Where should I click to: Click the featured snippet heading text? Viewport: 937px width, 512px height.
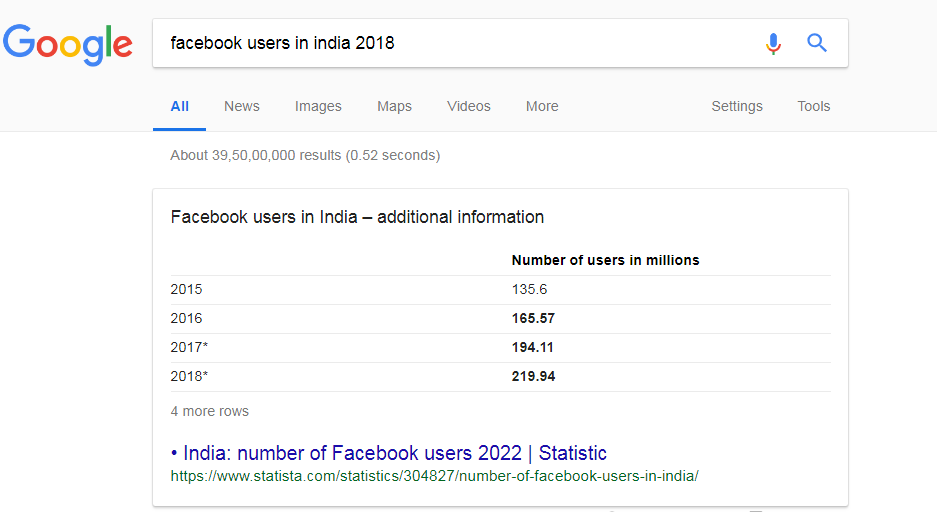pyautogui.click(x=357, y=217)
